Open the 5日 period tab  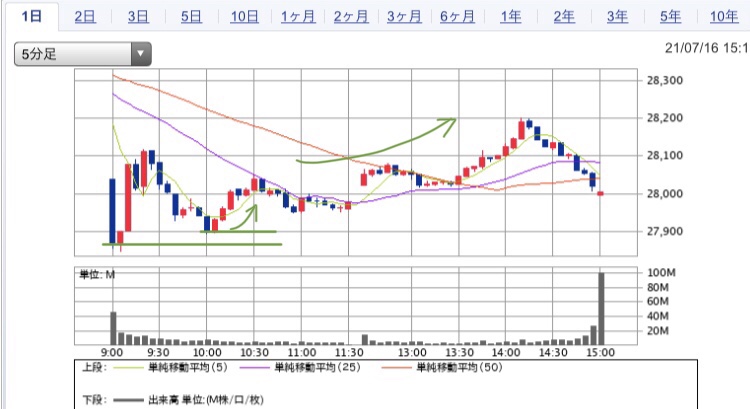point(191,17)
